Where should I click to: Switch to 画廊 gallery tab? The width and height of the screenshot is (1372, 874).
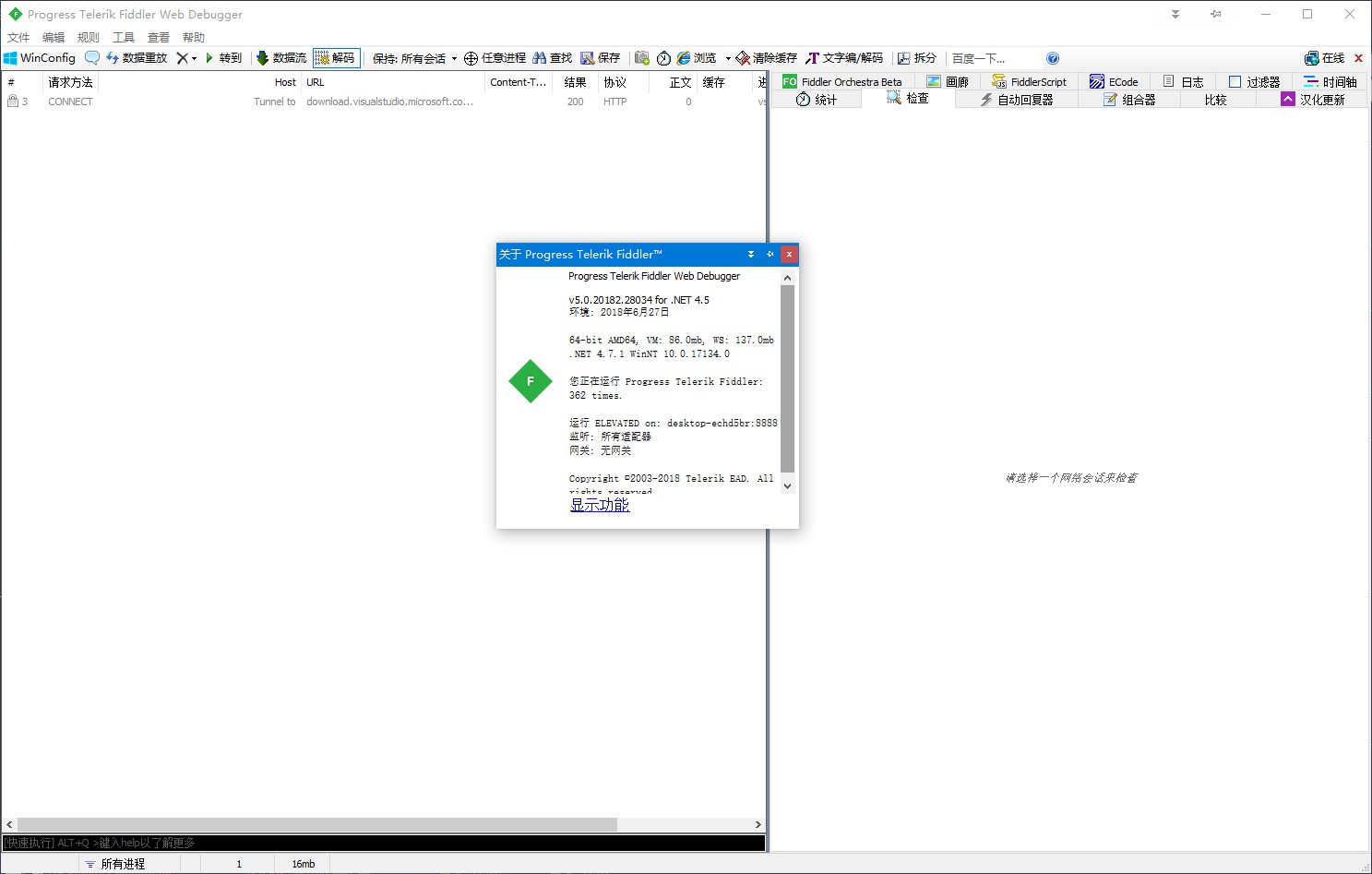pos(948,81)
